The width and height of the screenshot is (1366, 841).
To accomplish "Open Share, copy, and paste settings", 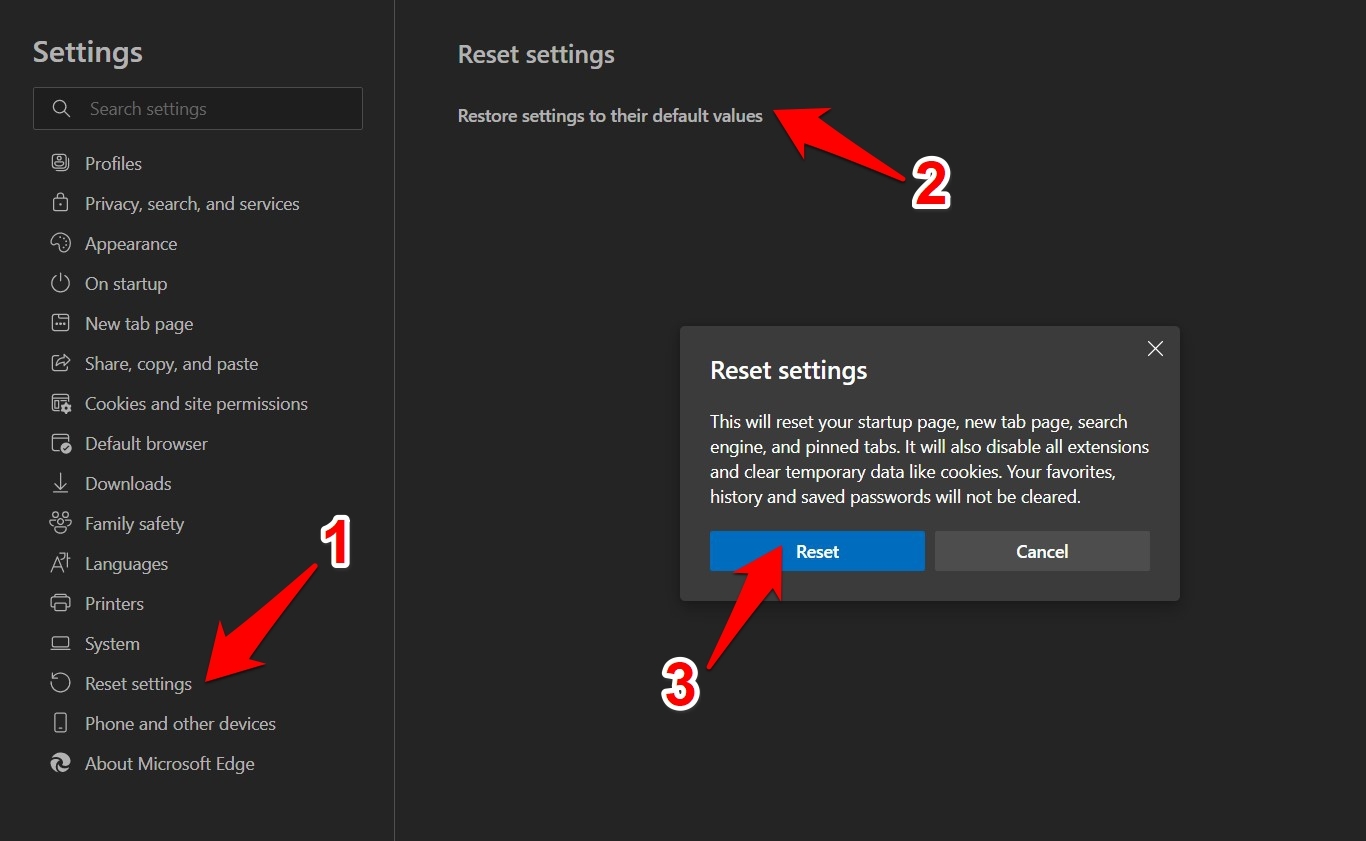I will coord(171,364).
